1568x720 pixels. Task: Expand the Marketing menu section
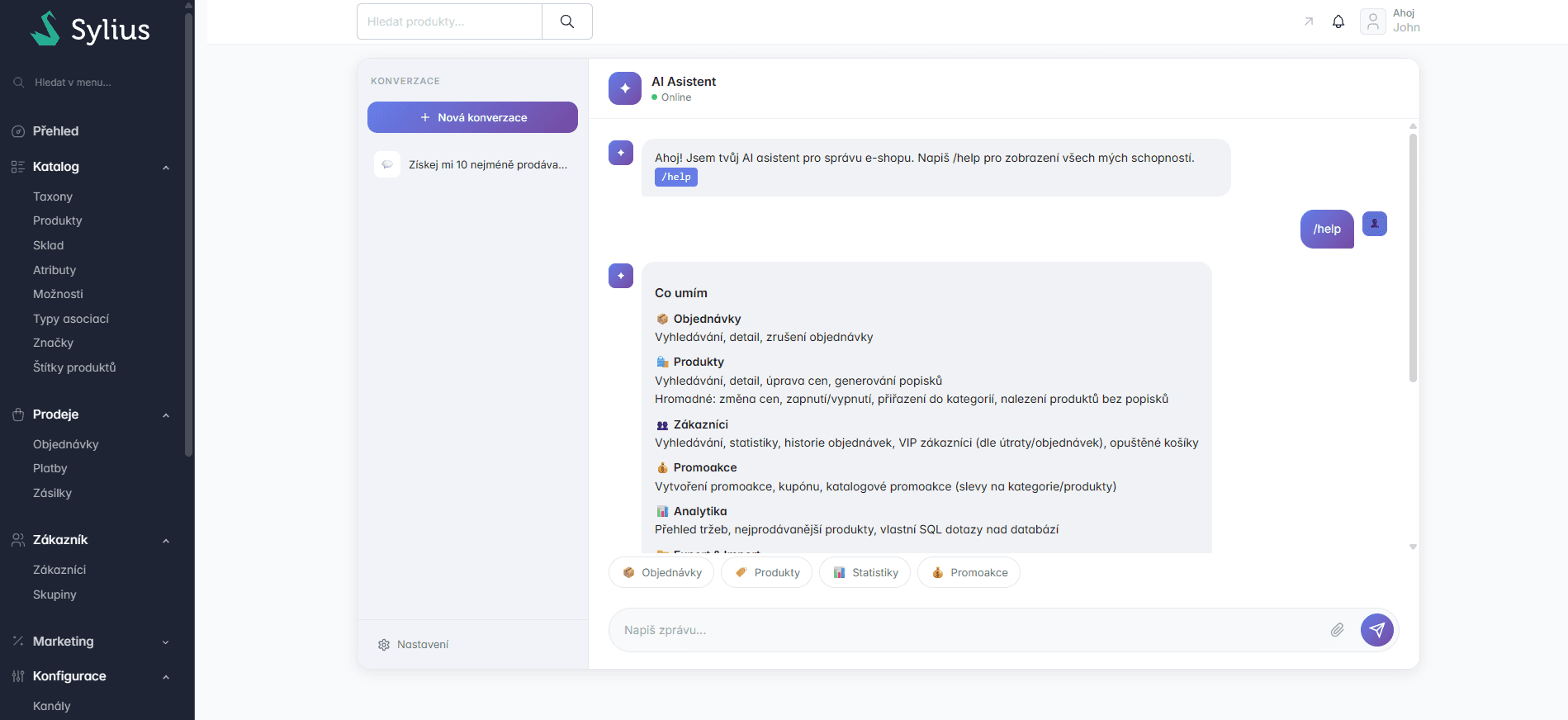click(166, 642)
